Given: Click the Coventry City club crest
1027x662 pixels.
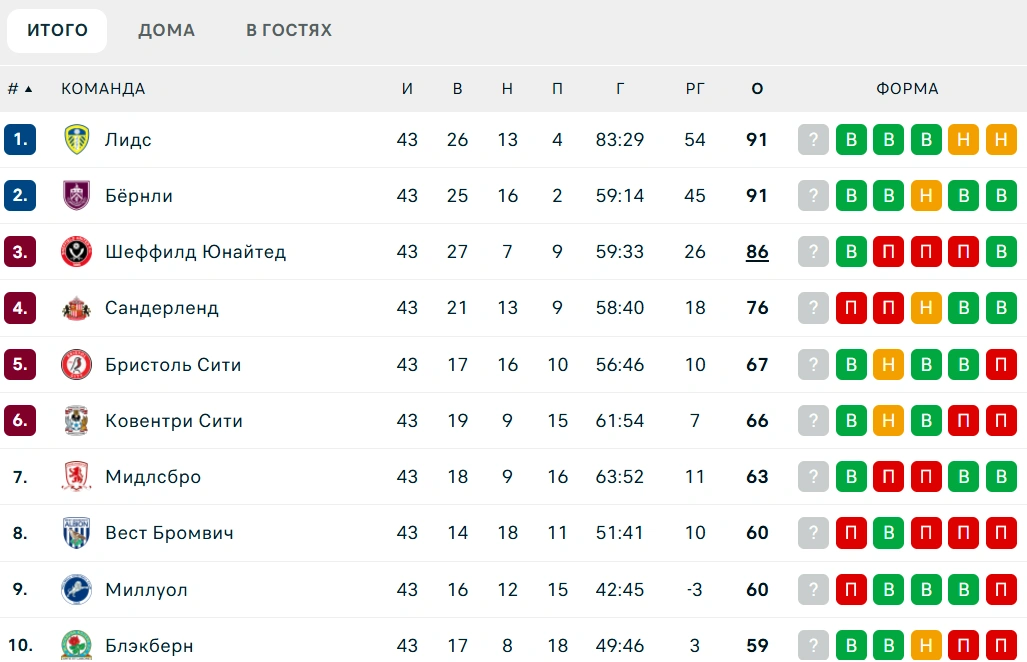Looking at the screenshot, I should pyautogui.click(x=77, y=420).
